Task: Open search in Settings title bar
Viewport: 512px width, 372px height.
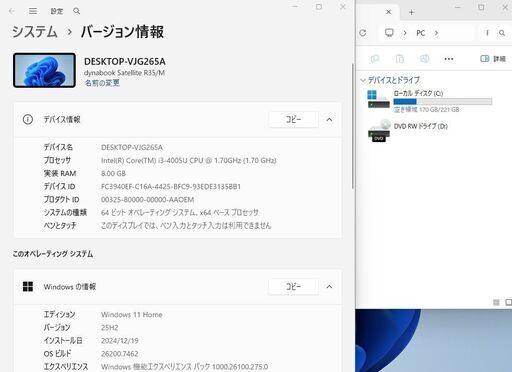Action: [77, 11]
